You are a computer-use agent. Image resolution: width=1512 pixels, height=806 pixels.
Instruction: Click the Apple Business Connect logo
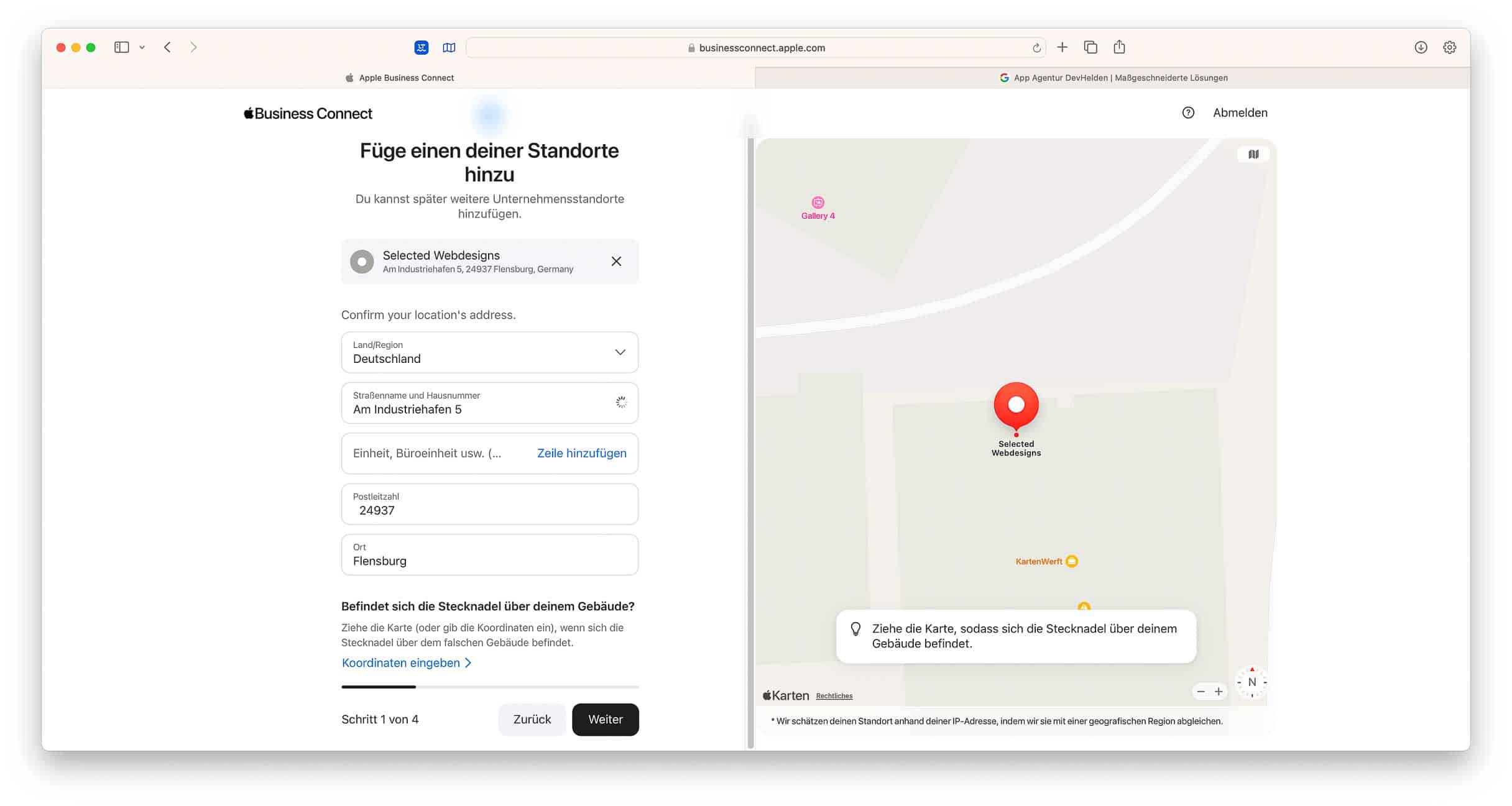pos(308,113)
